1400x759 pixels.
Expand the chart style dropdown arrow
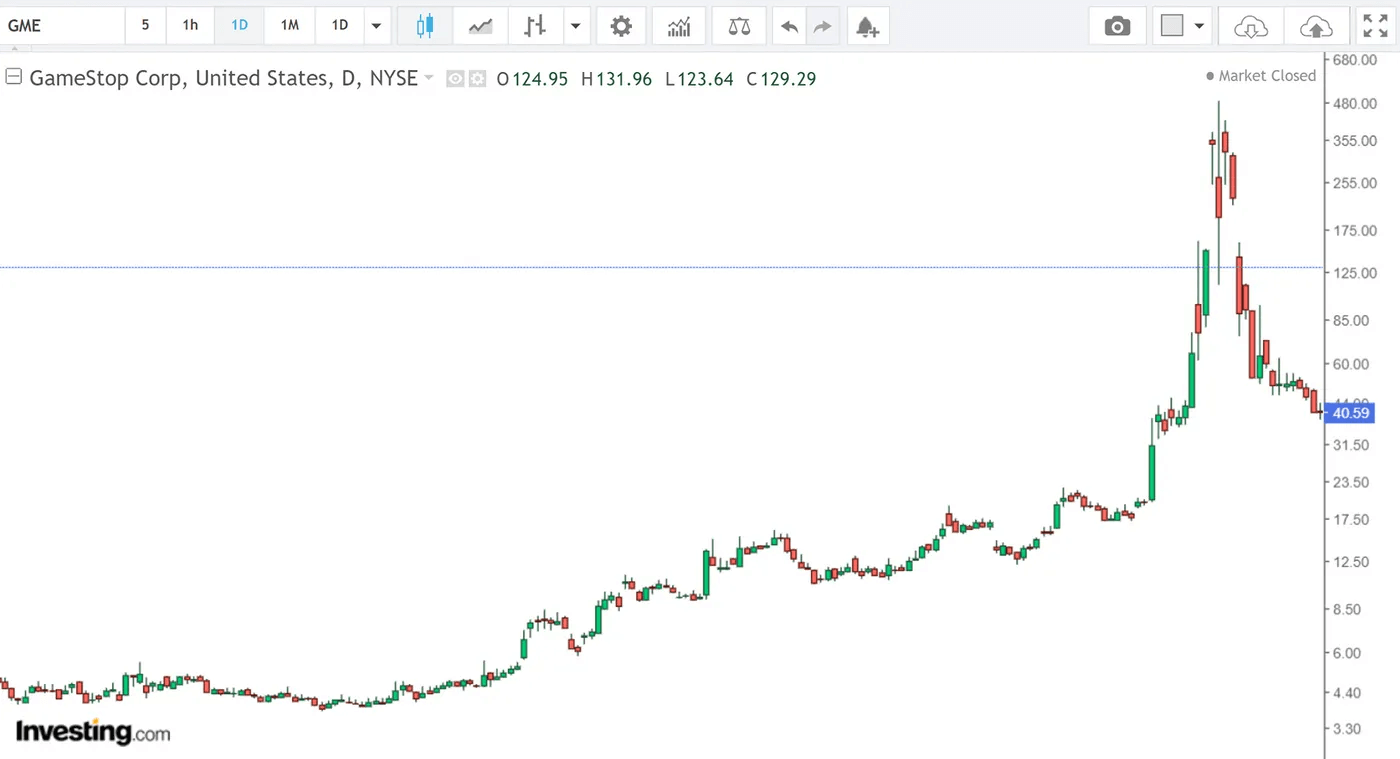point(576,26)
